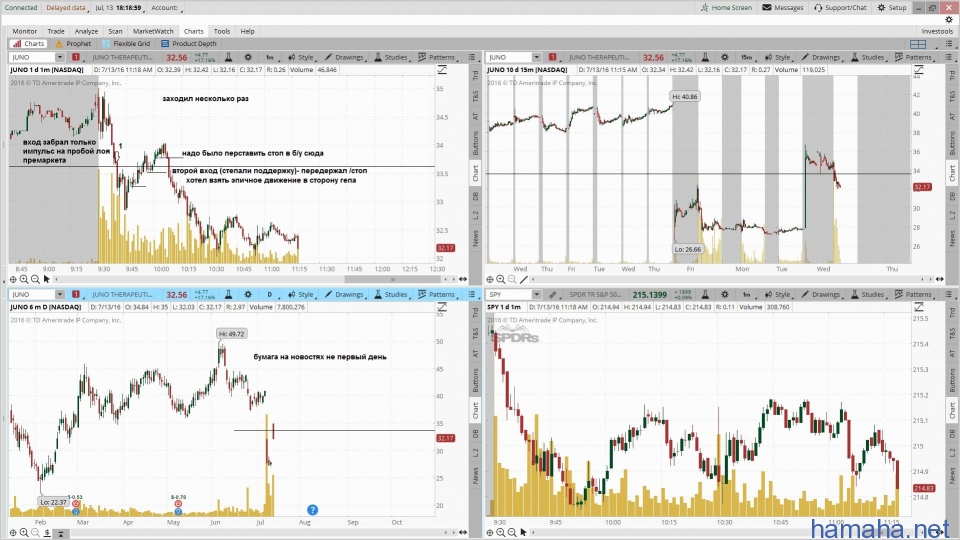Open the Prophet subtab

point(73,43)
